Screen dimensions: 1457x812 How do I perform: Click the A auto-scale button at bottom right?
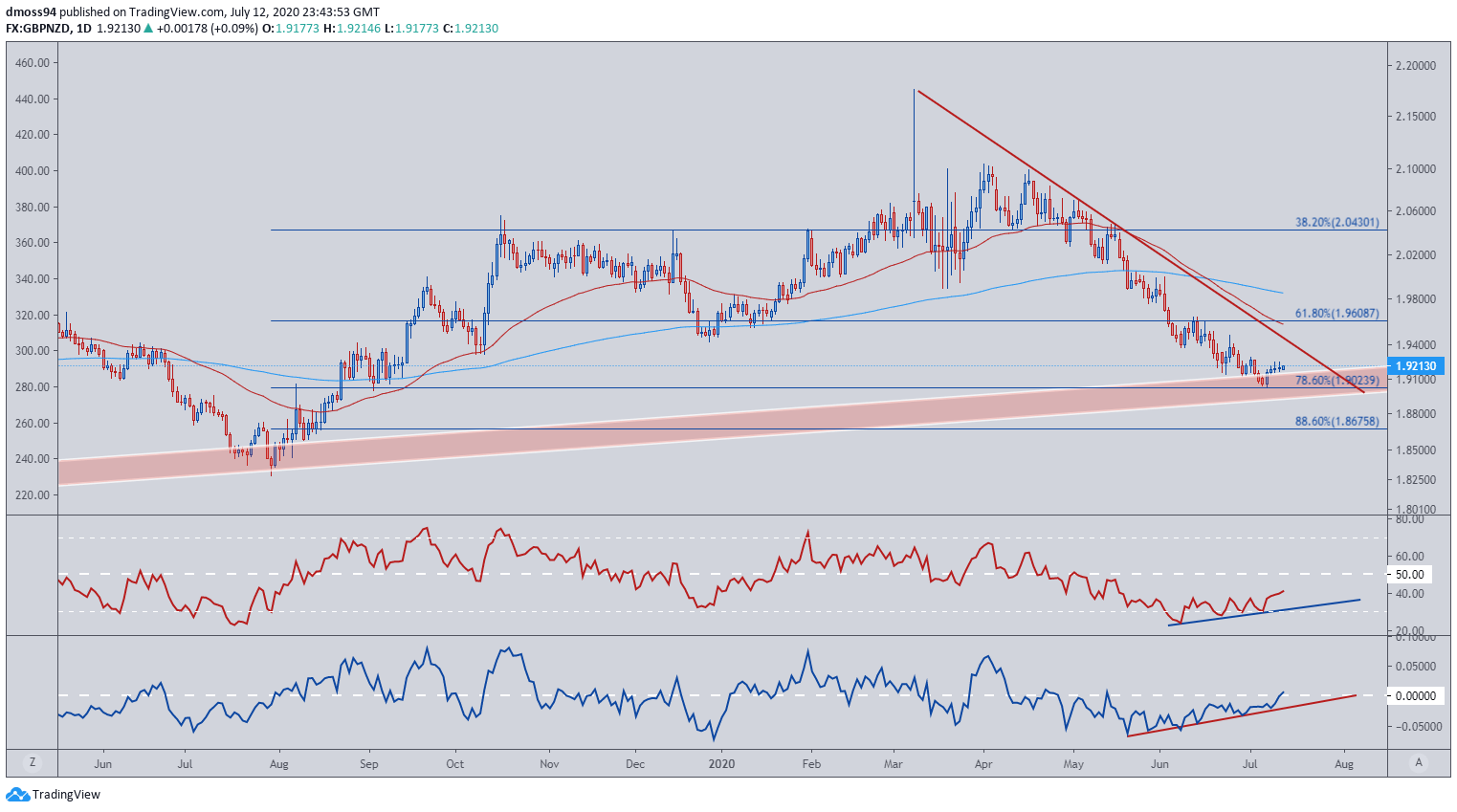[x=1419, y=762]
